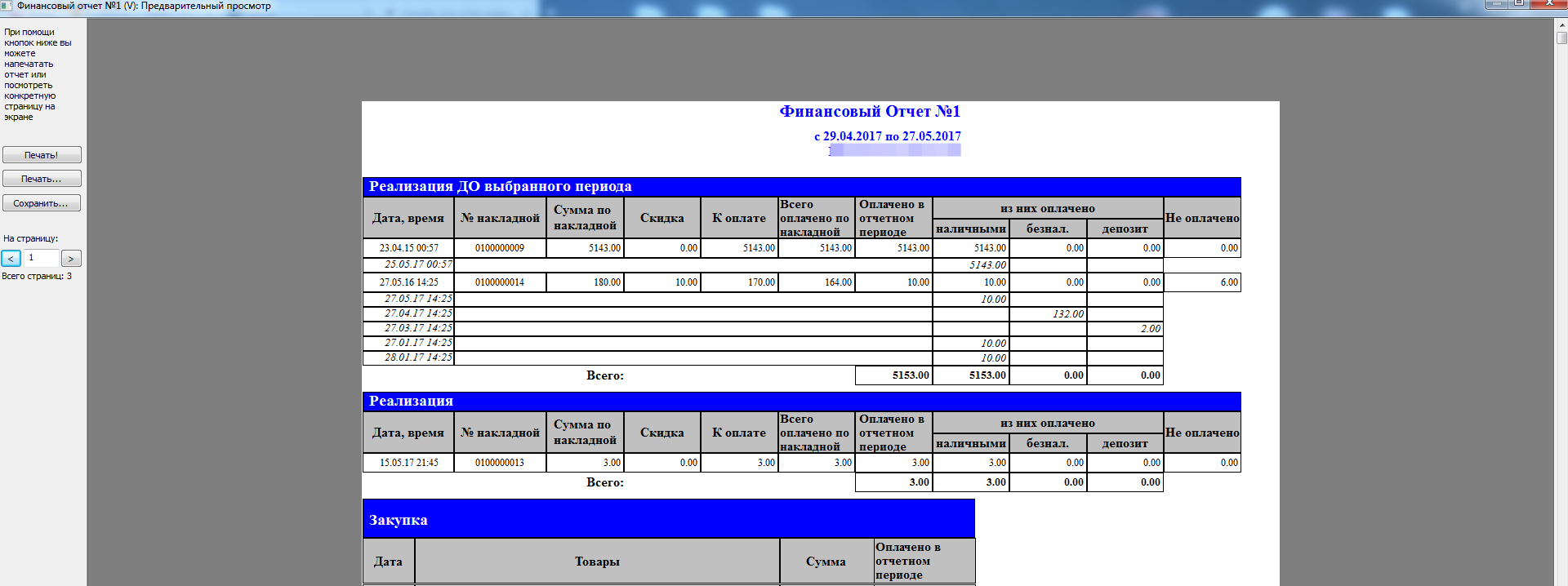Click the report title 'Финансовый Отчет №1'
The height and width of the screenshot is (586, 1568).
870,112
